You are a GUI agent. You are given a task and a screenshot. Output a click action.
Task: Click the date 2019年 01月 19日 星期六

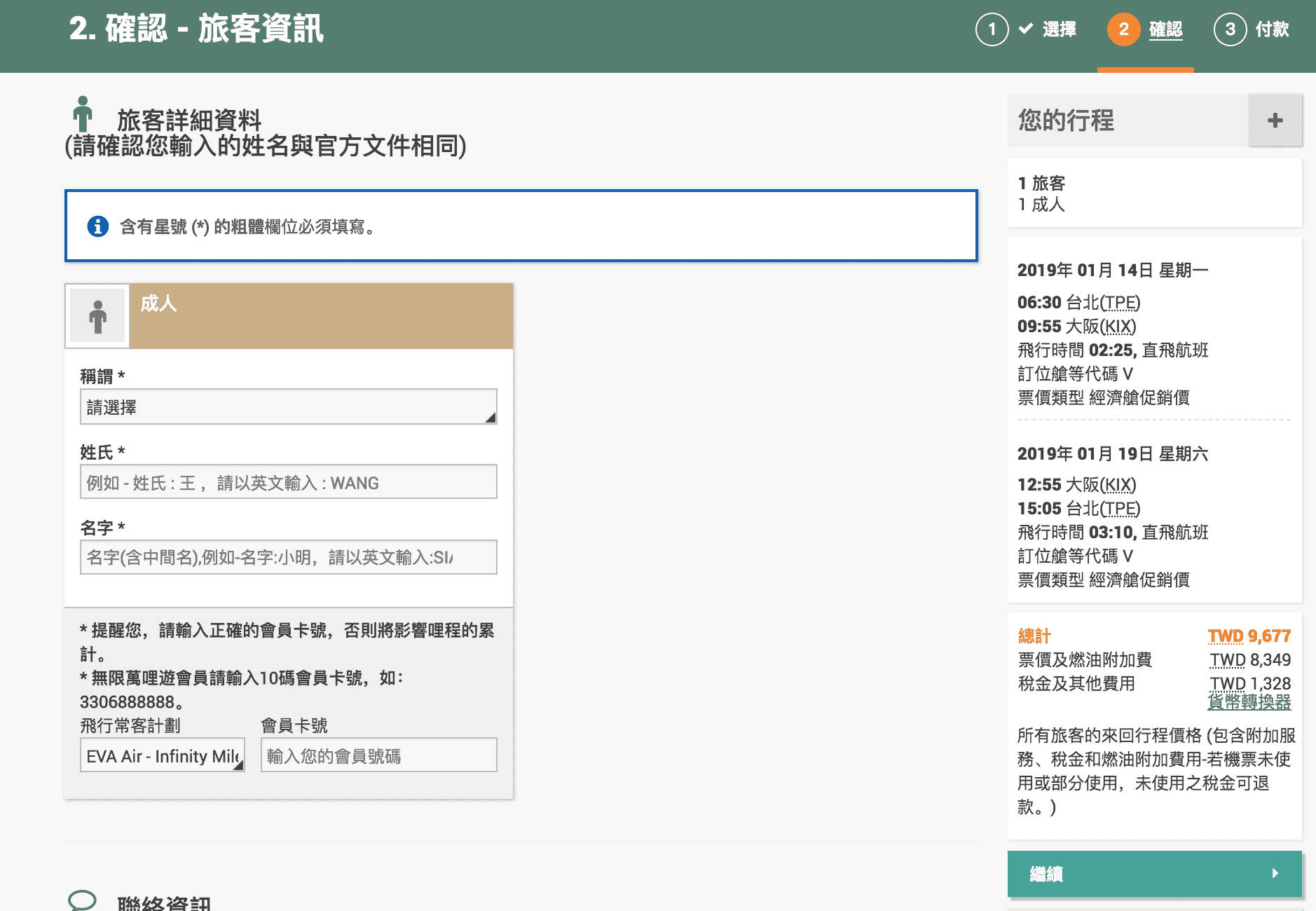click(x=1113, y=454)
